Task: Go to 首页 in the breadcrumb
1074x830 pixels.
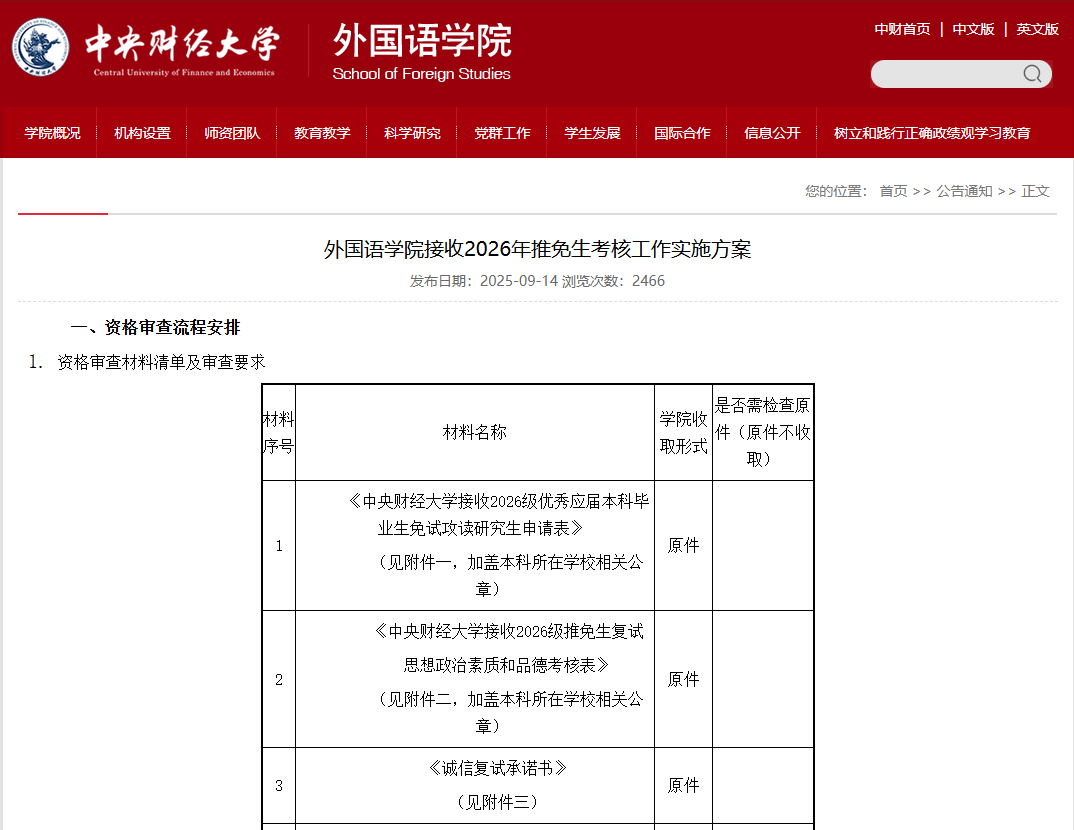Action: click(x=893, y=191)
